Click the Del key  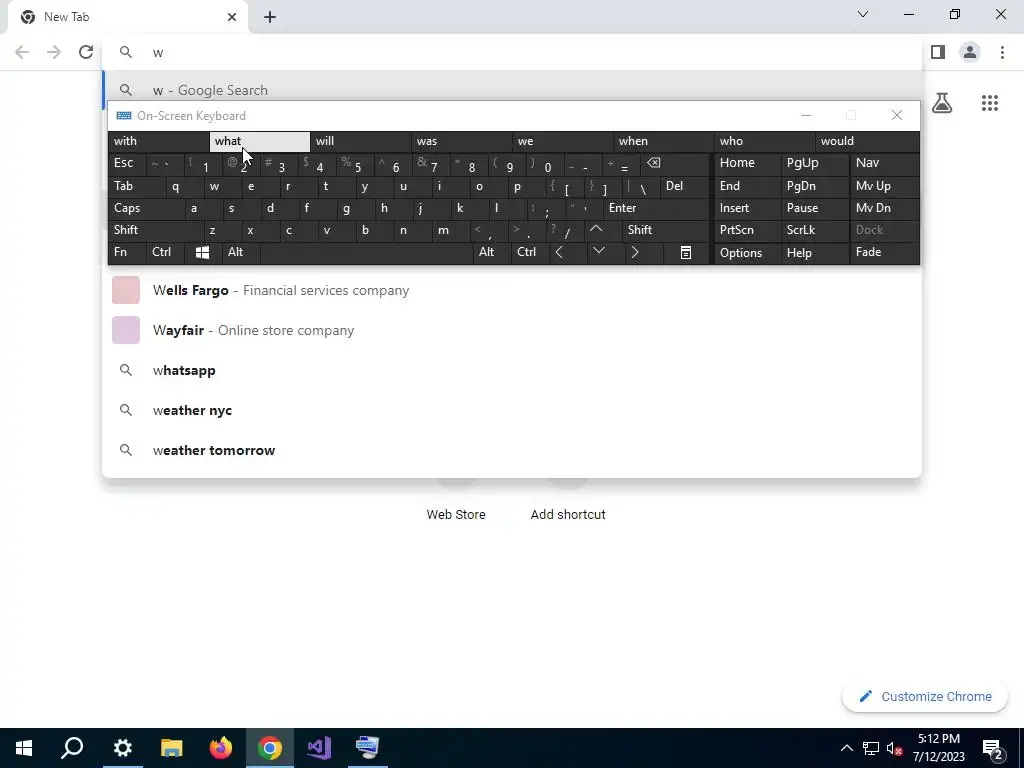tap(684, 186)
